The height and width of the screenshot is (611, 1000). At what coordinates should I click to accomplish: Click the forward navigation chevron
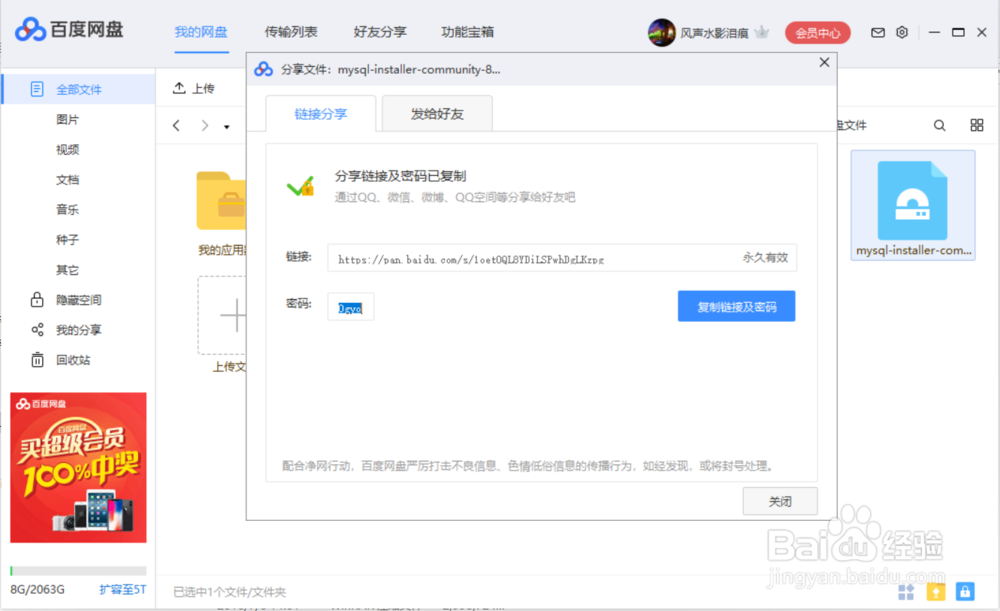[203, 126]
